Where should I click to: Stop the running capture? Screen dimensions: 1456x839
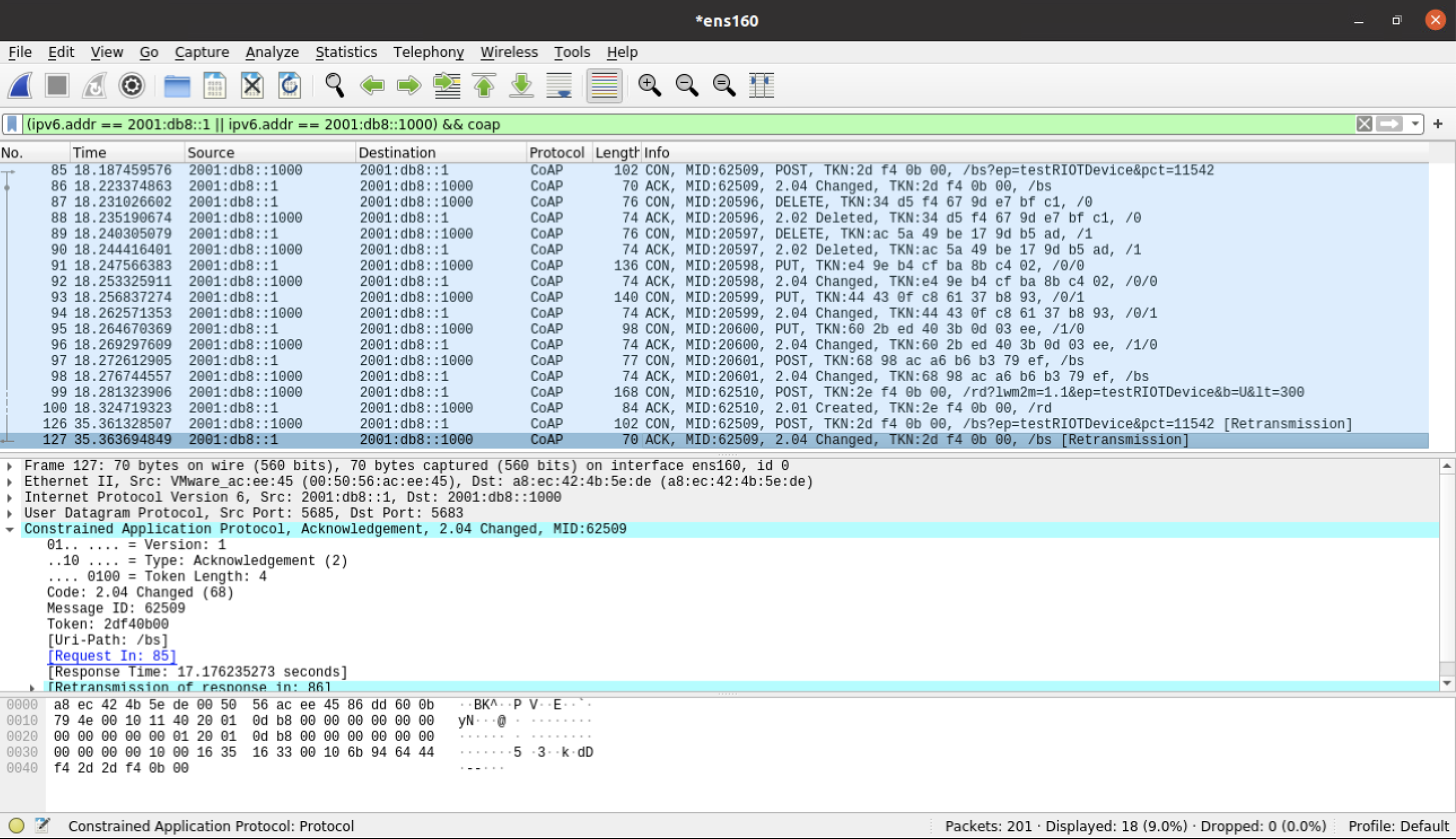[x=56, y=85]
